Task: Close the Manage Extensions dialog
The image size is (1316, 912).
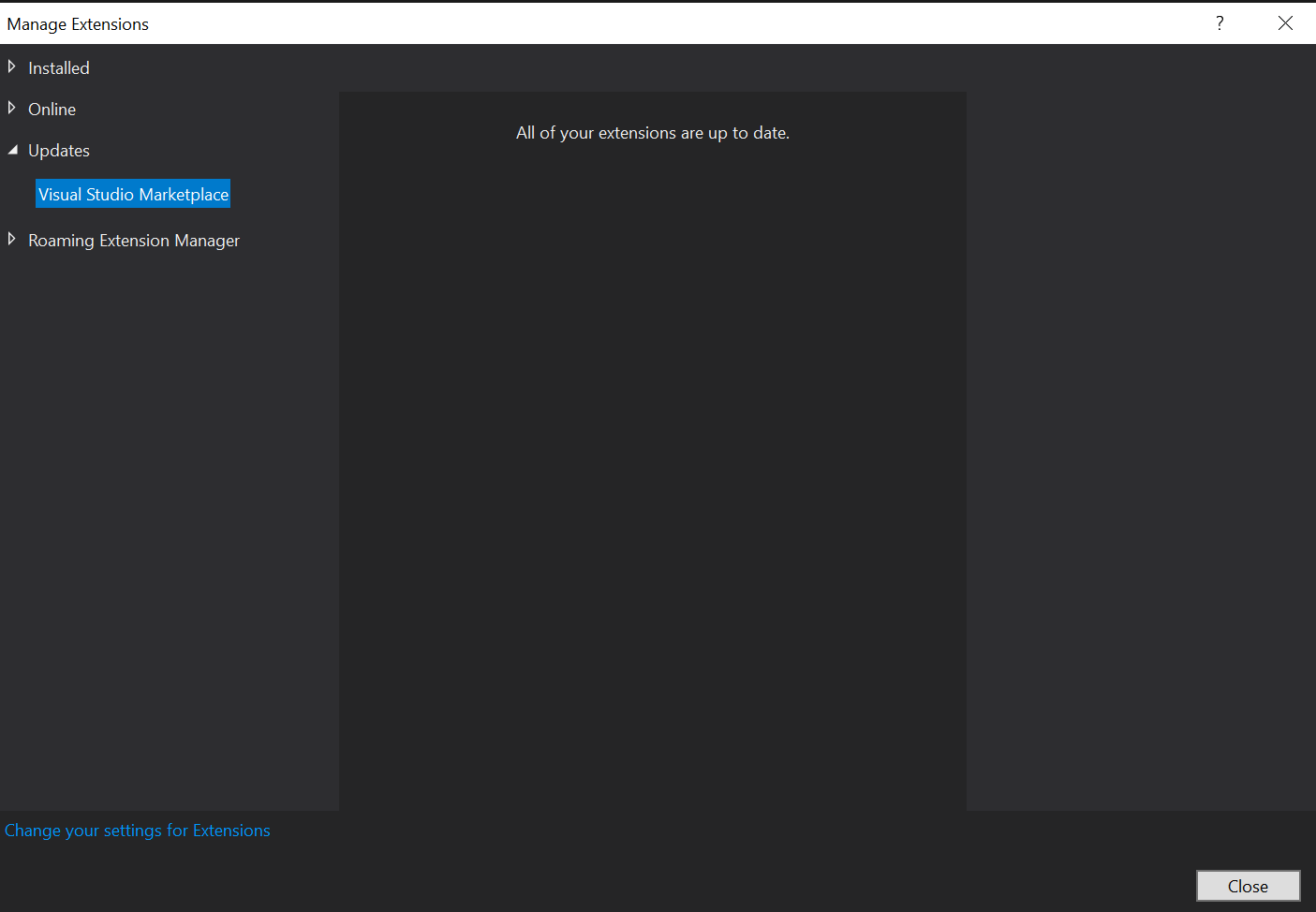Action: pos(1248,885)
